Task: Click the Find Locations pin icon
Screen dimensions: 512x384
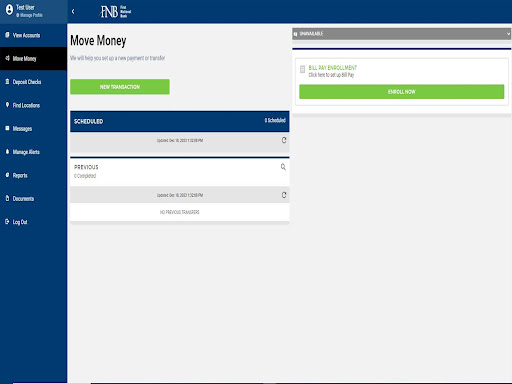Action: pos(7,105)
